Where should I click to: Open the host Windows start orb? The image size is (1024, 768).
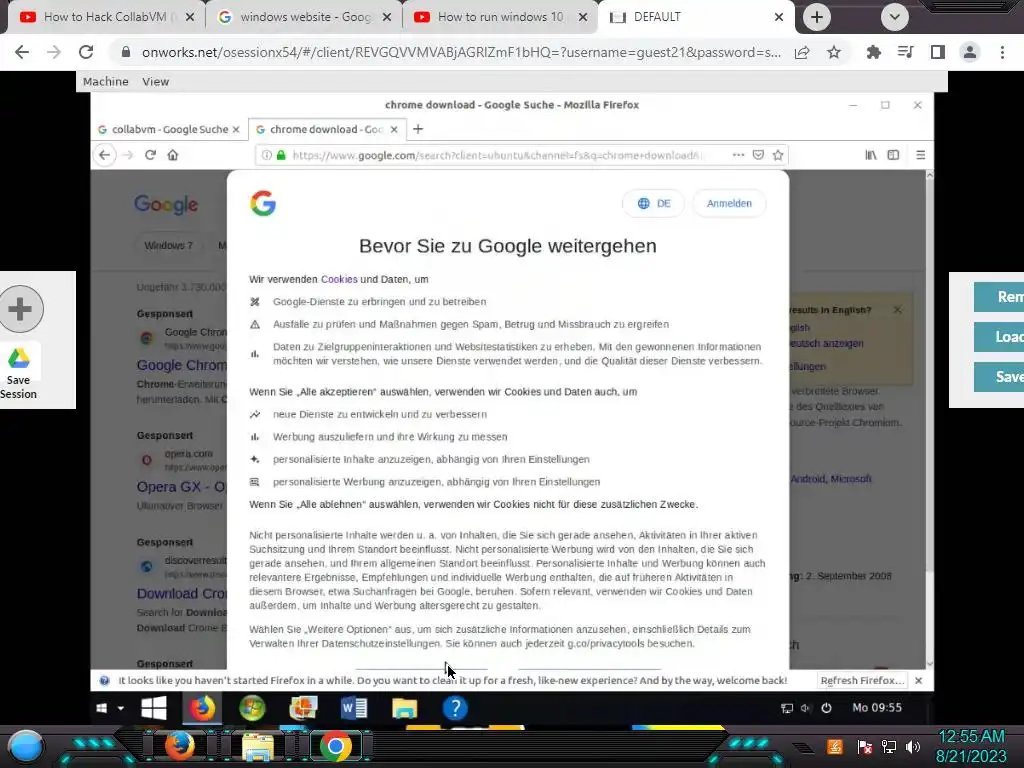26,746
